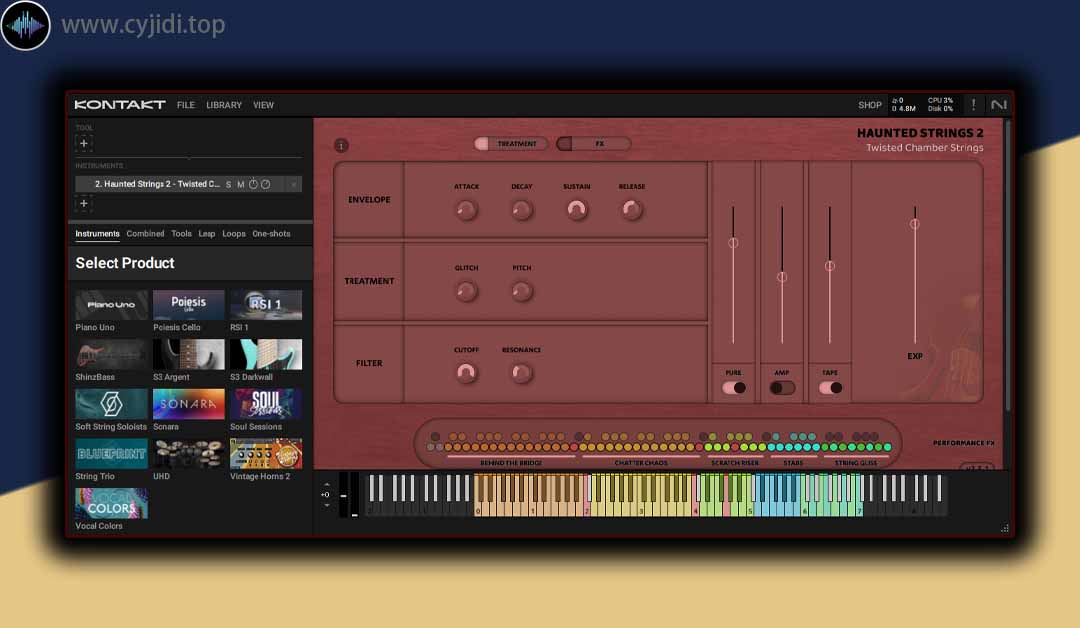Viewport: 1080px width, 628px height.
Task: Open the VIEW menu
Action: 263,105
